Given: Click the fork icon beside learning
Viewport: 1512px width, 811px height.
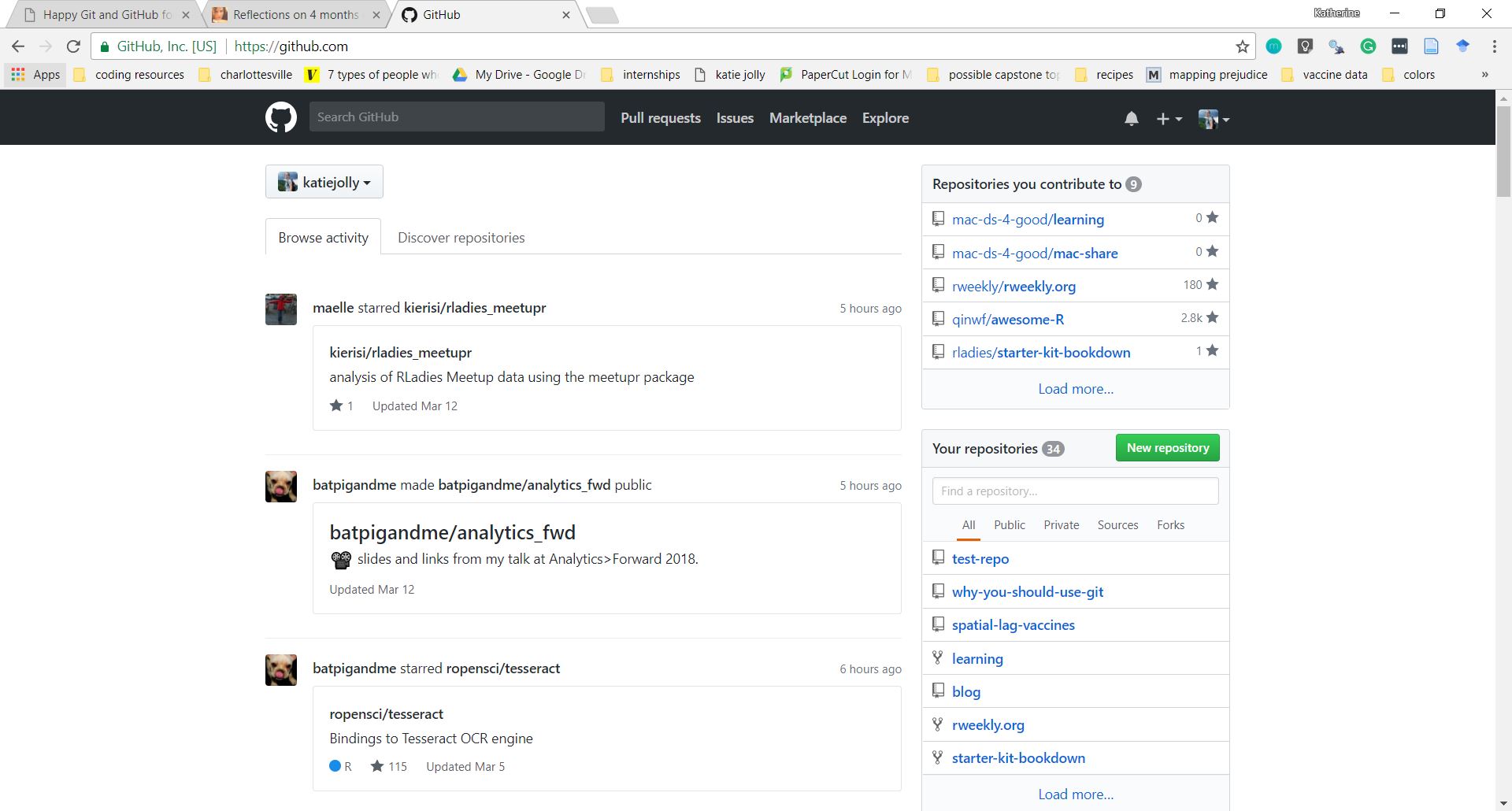Looking at the screenshot, I should [x=937, y=657].
